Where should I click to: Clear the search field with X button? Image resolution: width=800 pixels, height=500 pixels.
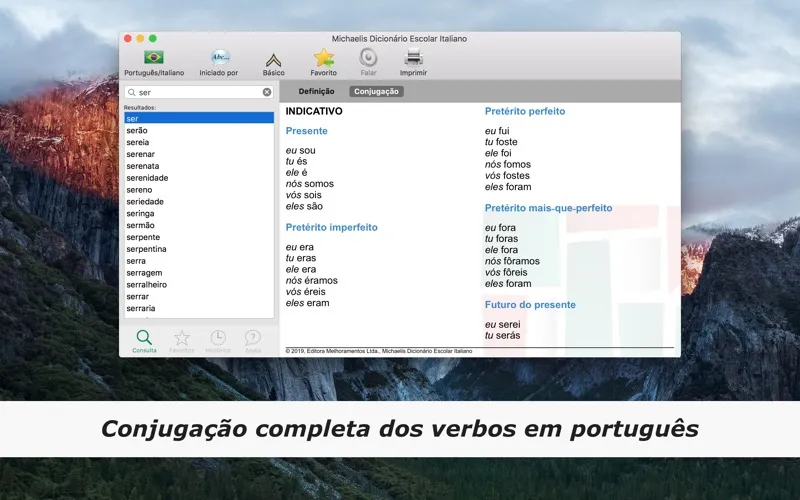pyautogui.click(x=267, y=92)
